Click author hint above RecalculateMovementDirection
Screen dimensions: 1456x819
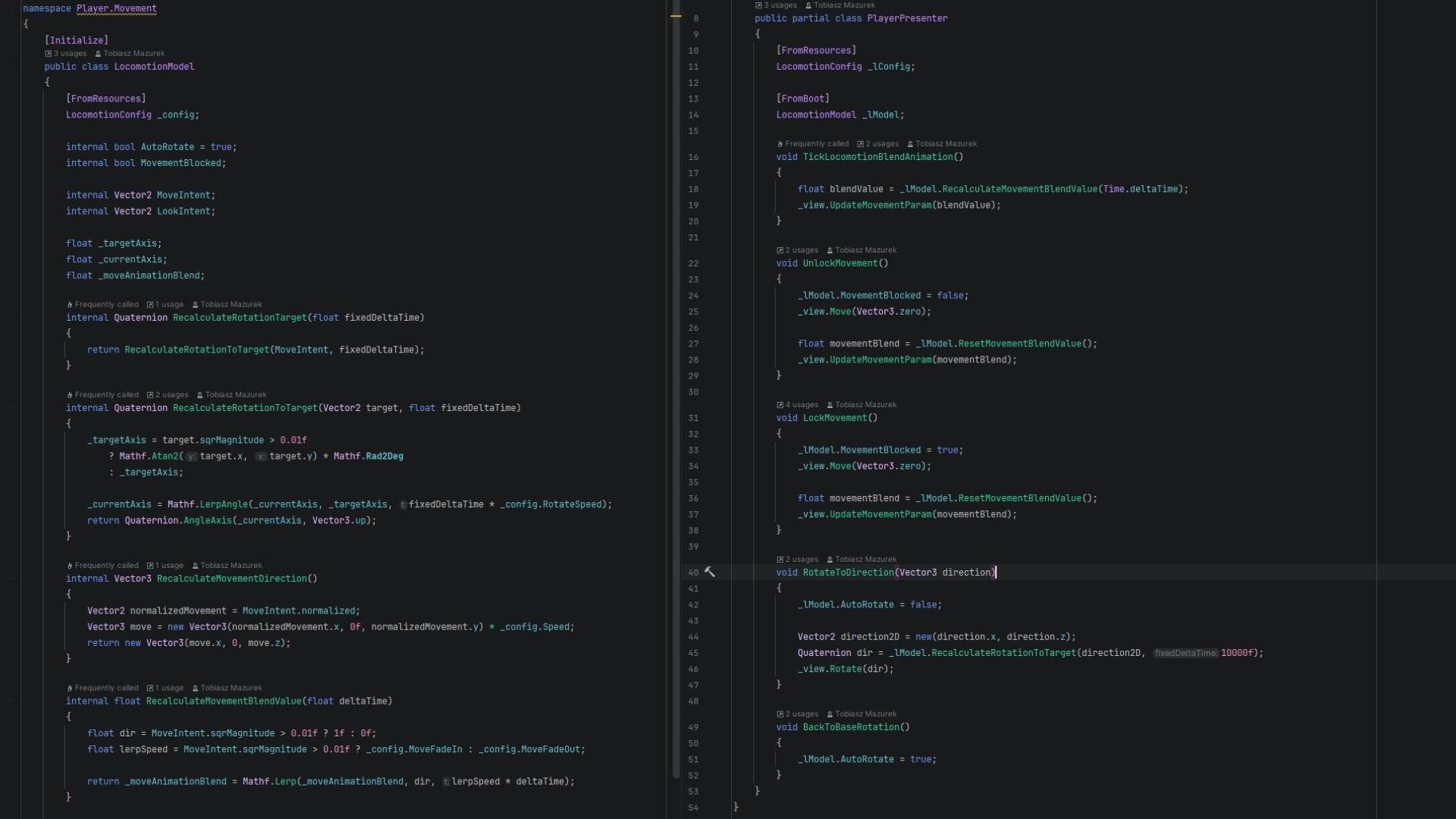pyautogui.click(x=227, y=566)
